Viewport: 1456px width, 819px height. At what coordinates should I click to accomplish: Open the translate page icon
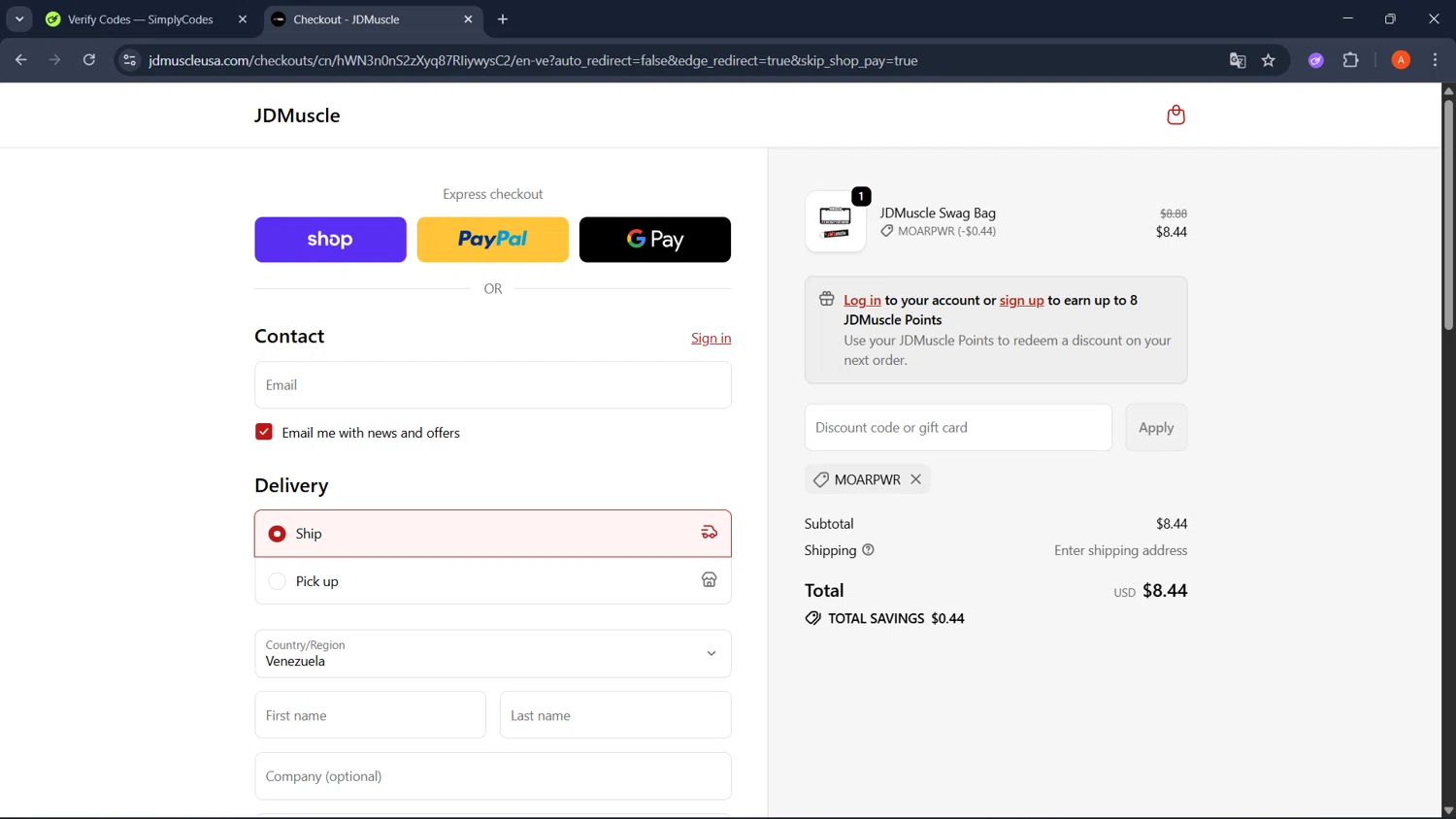pos(1238,60)
